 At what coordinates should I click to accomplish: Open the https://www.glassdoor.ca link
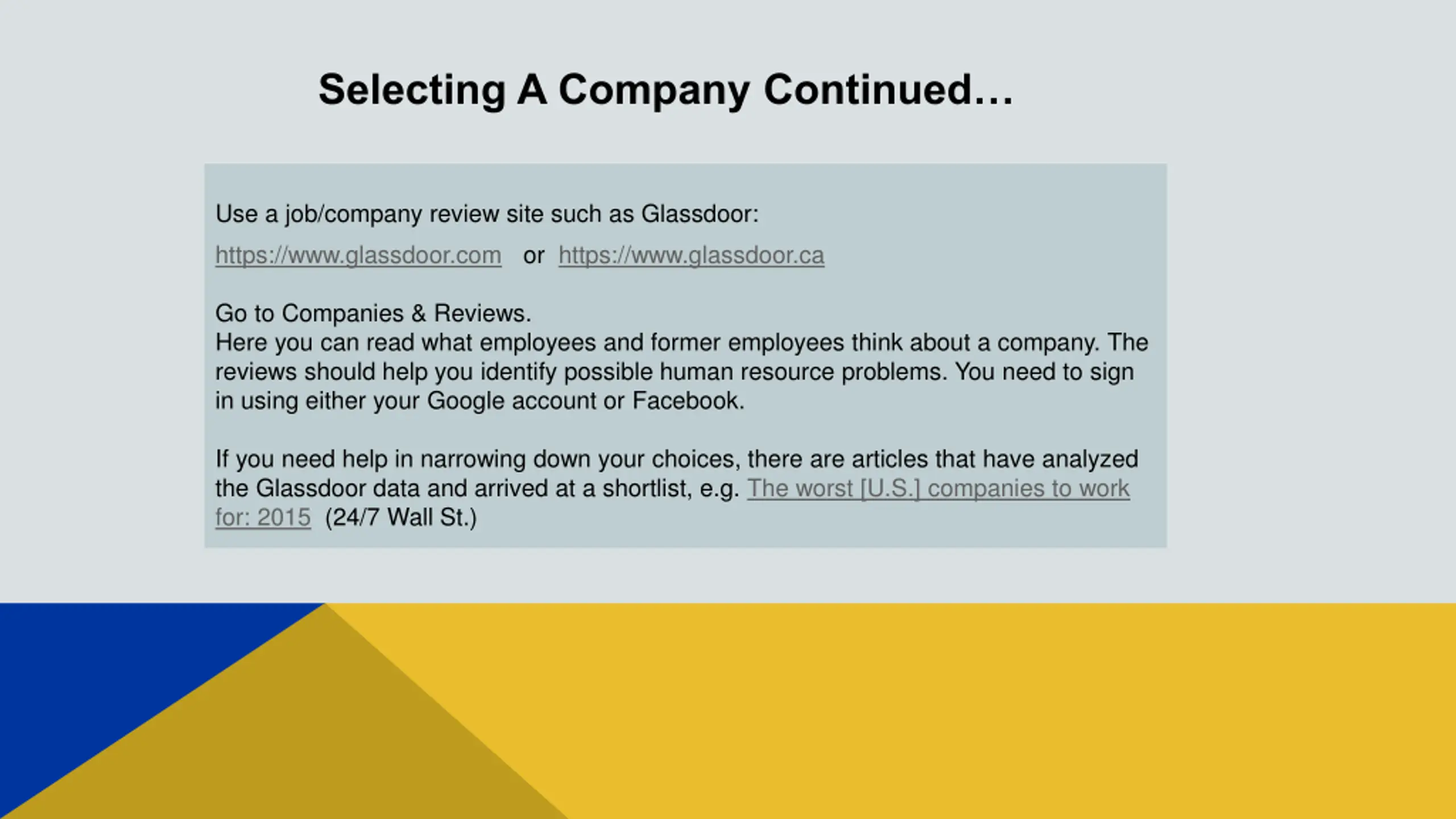click(691, 255)
